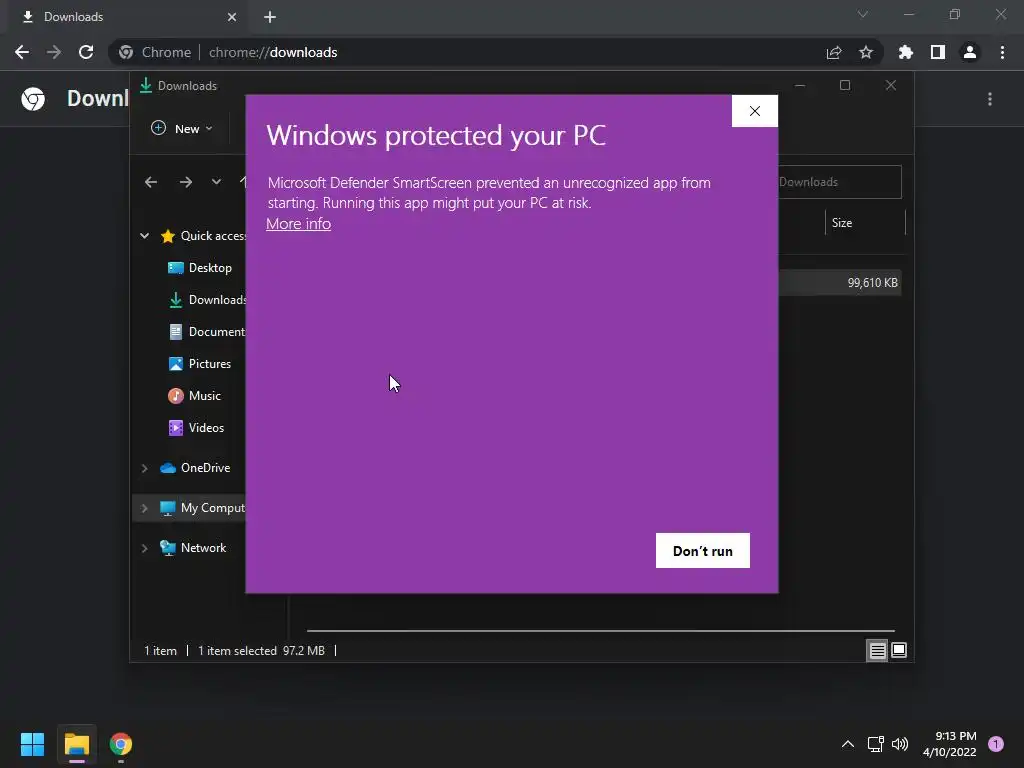Viewport: 1024px width, 768px height.
Task: Go back in File Explorer navigation
Action: point(151,182)
